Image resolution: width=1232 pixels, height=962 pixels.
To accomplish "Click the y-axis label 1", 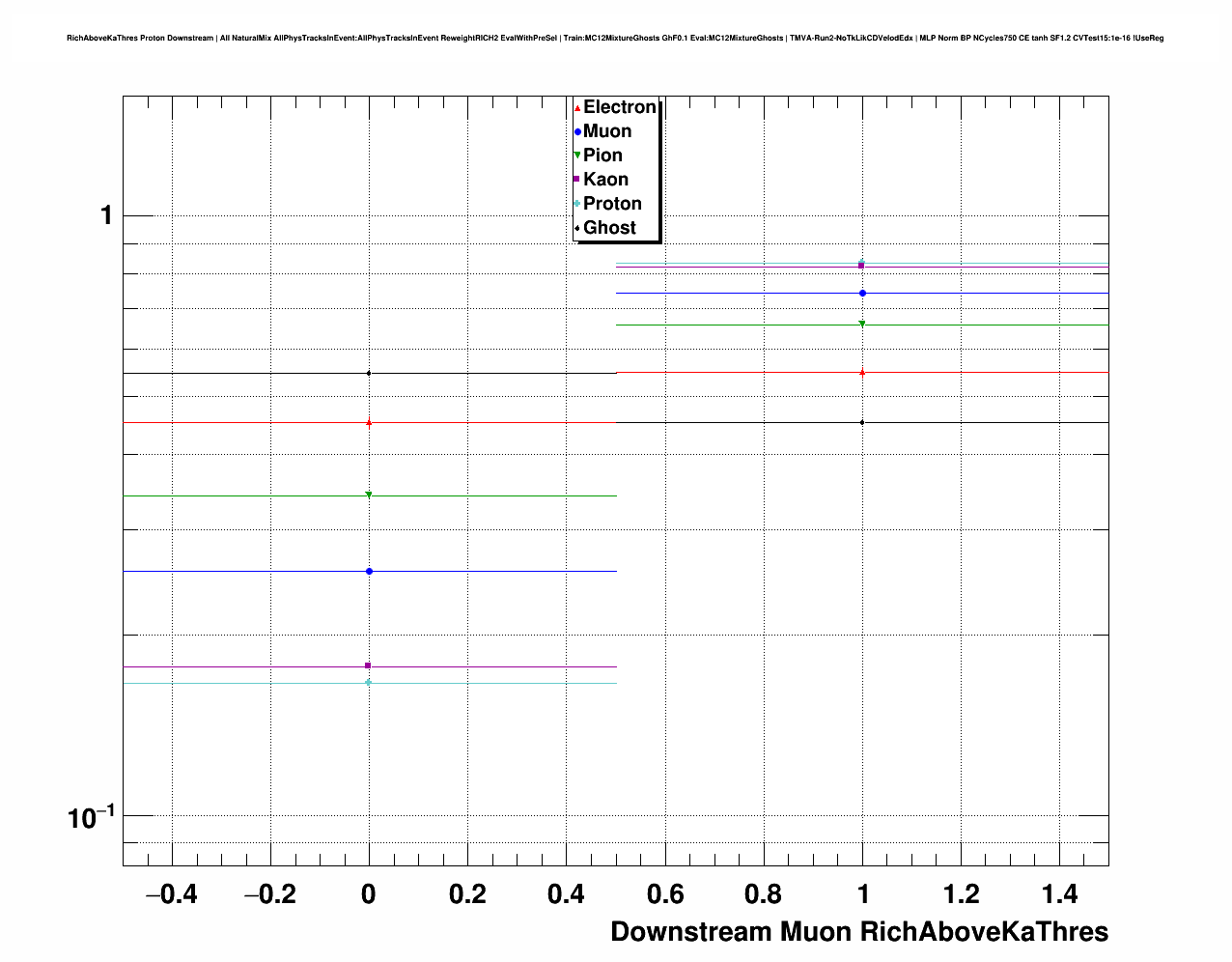I will click(106, 215).
